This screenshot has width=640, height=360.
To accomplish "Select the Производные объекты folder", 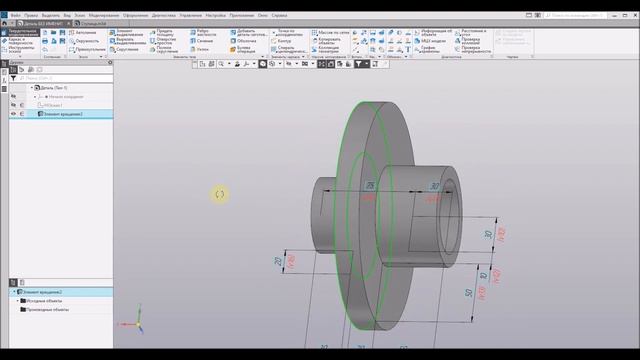I will [44, 309].
